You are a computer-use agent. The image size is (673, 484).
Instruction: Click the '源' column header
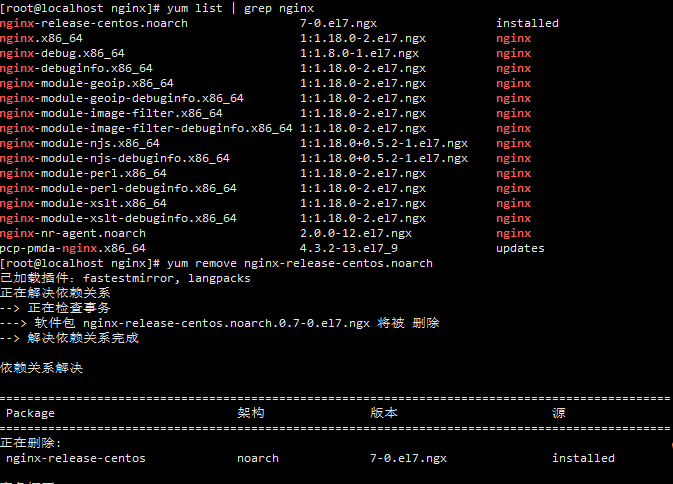point(559,413)
